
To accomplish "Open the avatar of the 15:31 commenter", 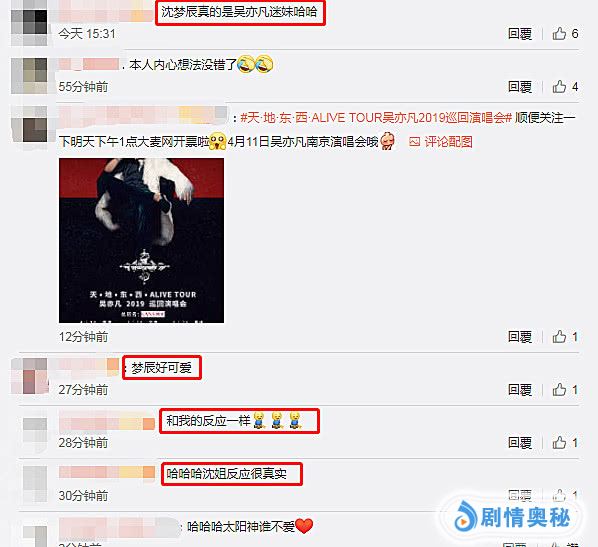I will (29, 23).
